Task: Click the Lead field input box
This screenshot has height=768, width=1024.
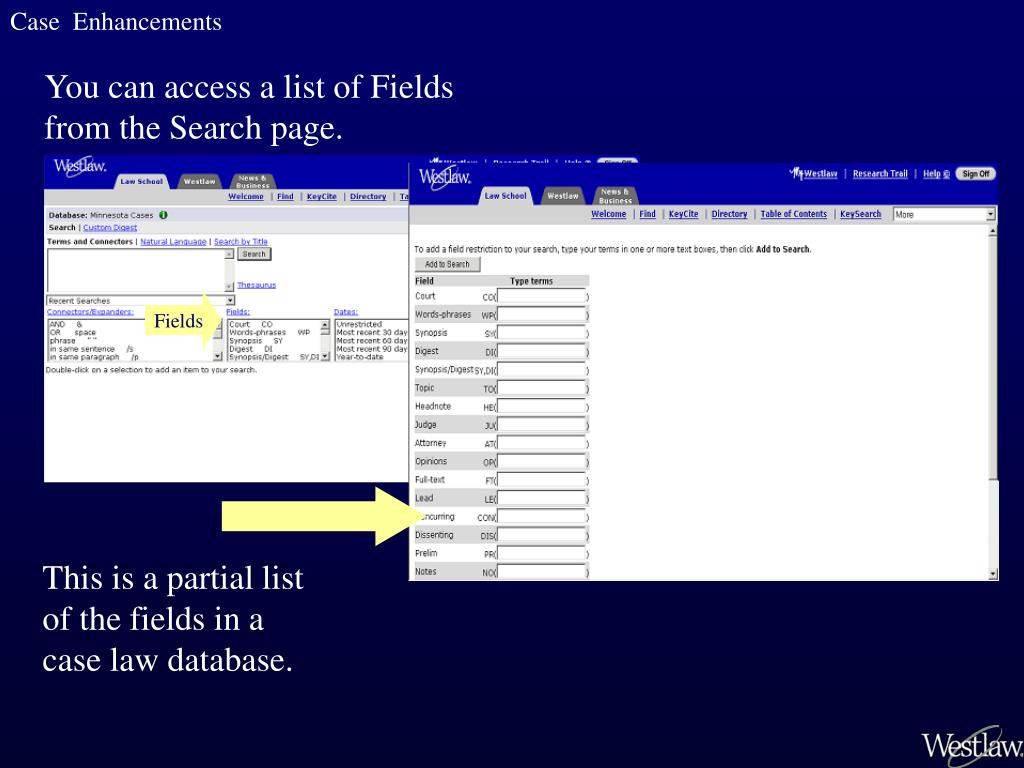Action: [x=541, y=498]
